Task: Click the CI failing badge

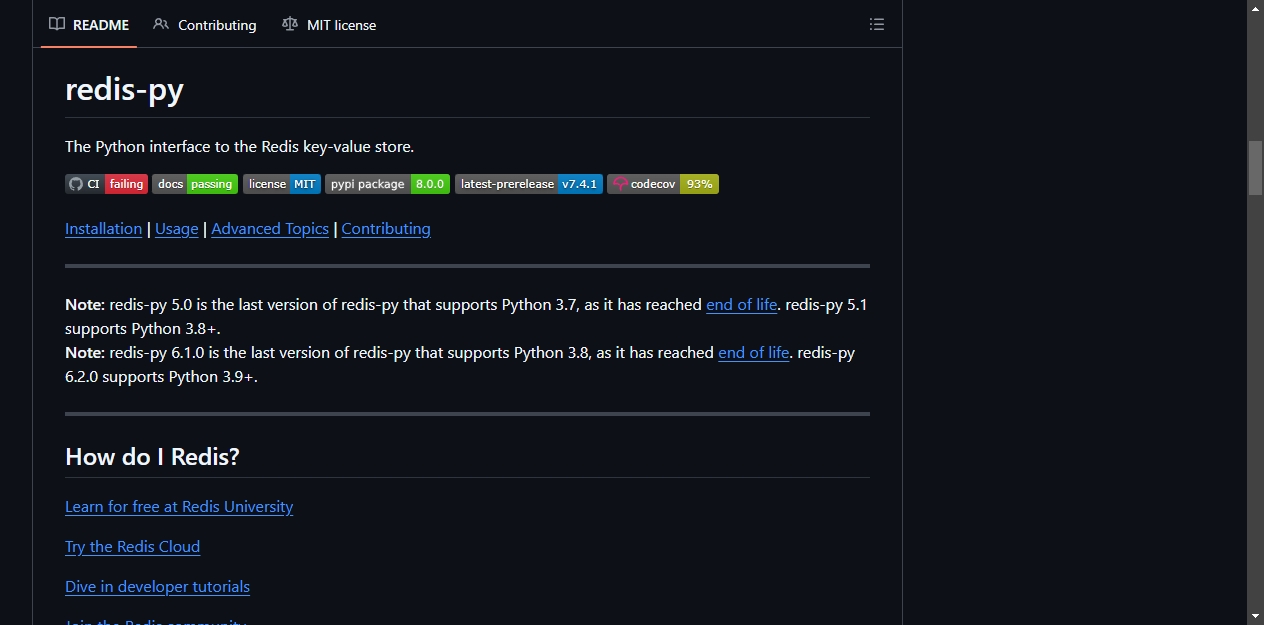Action: [106, 184]
